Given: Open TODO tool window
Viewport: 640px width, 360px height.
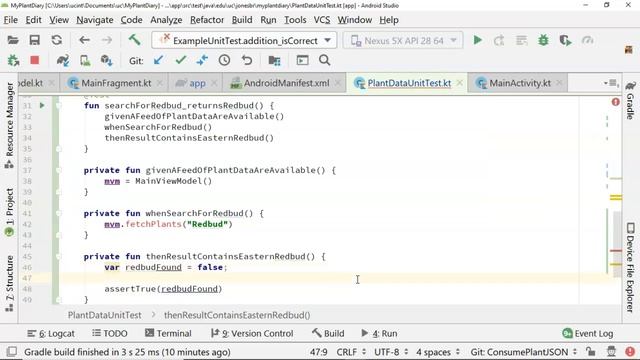Looking at the screenshot, I should [x=110, y=333].
